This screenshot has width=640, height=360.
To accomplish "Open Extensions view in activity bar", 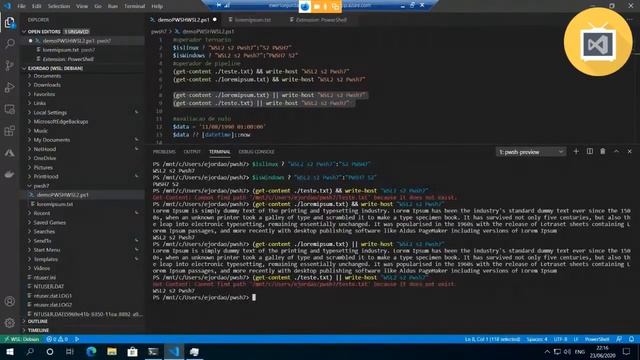I will [x=10, y=131].
